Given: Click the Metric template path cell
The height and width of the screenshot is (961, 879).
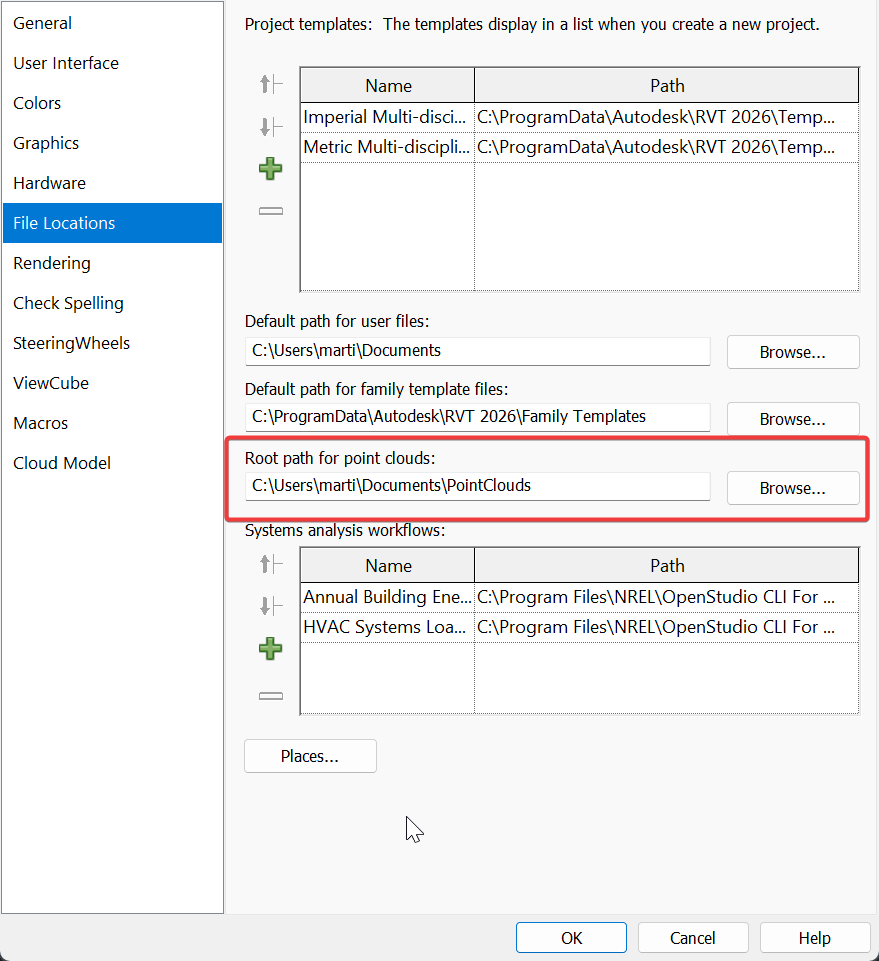Looking at the screenshot, I should pos(667,147).
